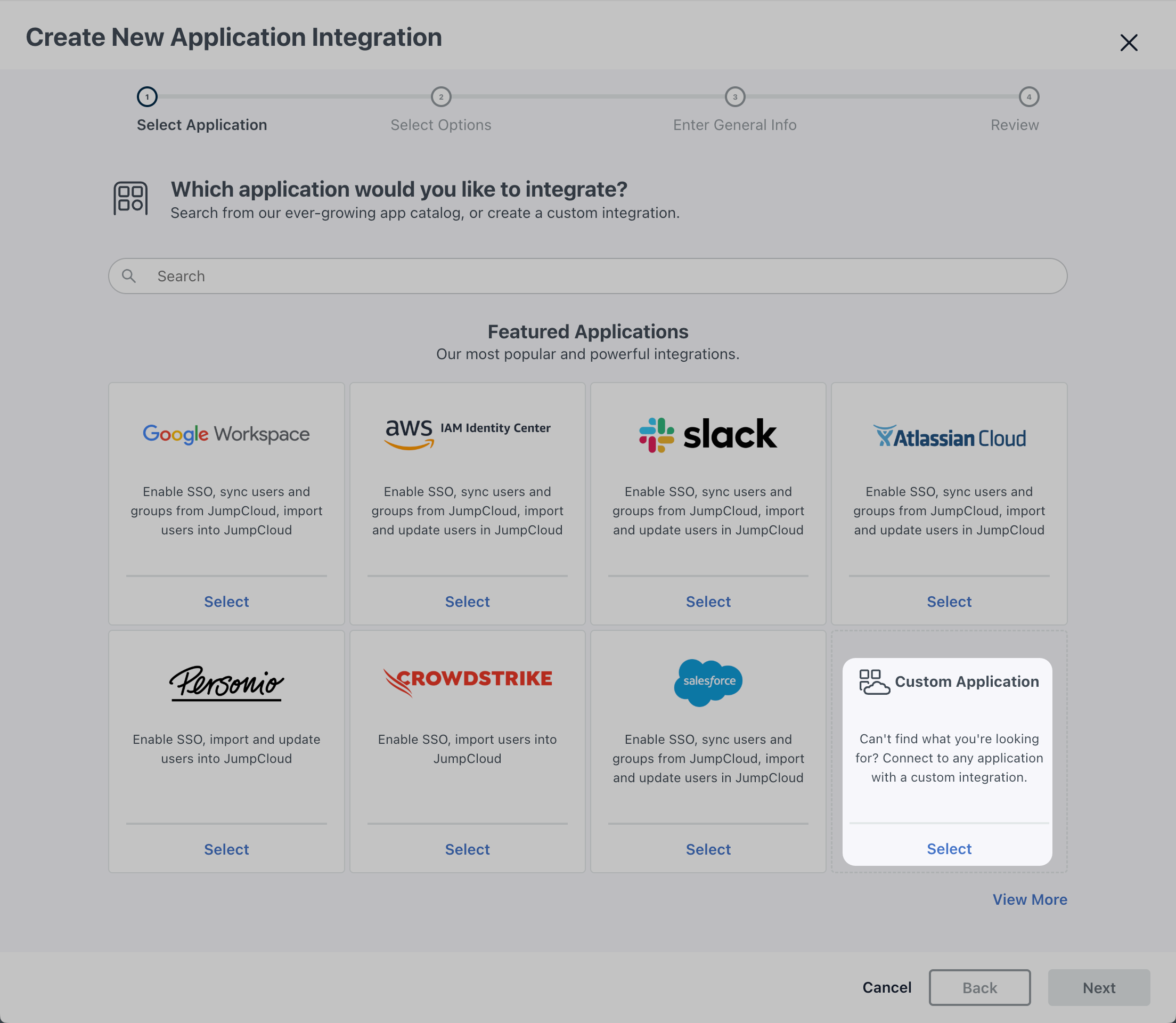Jump to step 3 Enter General Info
The width and height of the screenshot is (1176, 1023).
pos(735,97)
